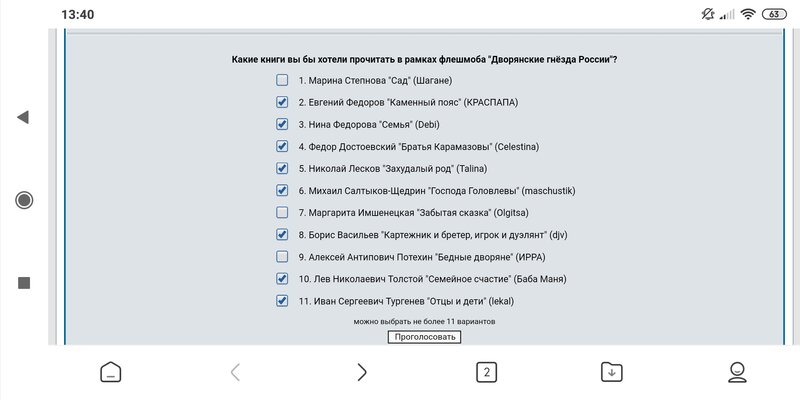Tap the Android home circle button
Viewport: 800px width, 400px height.
[24, 200]
